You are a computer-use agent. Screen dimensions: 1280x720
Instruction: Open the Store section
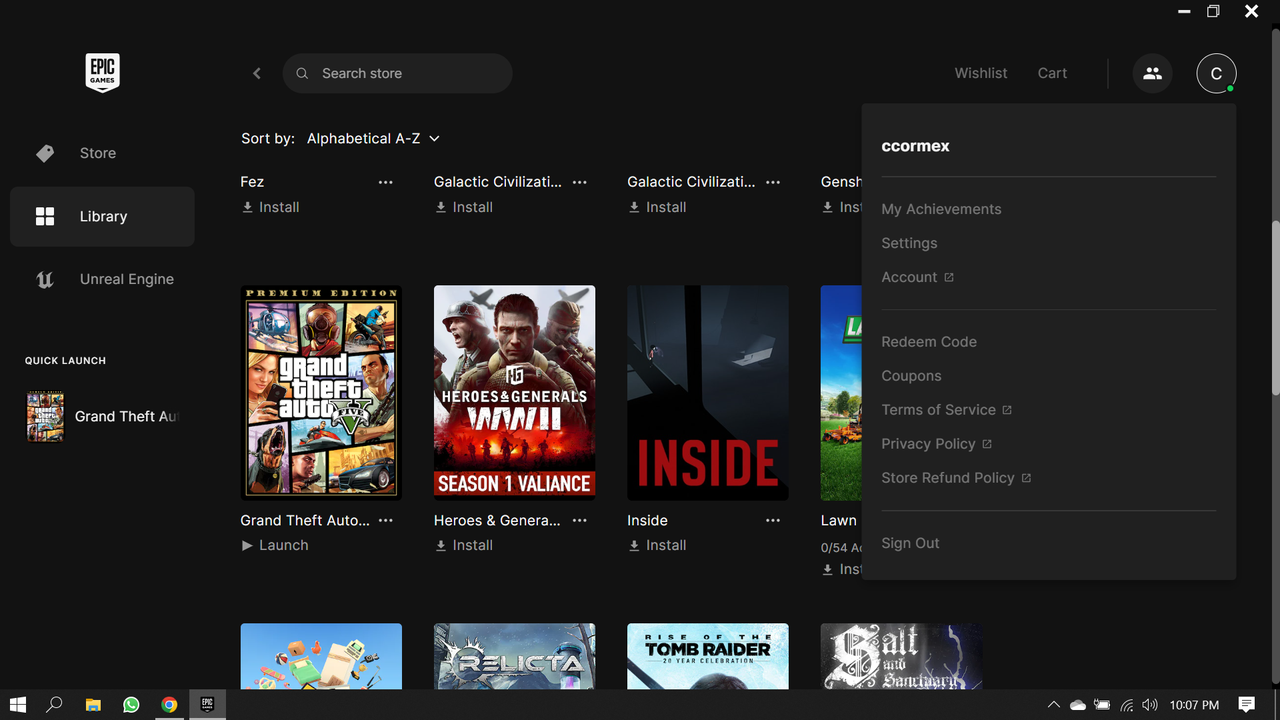pos(102,153)
